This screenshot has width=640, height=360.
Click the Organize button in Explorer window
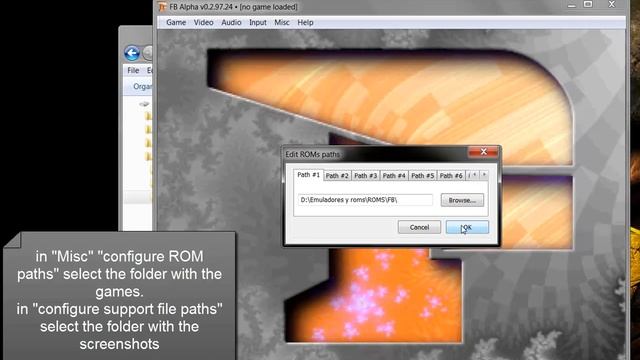pyautogui.click(x=142, y=87)
